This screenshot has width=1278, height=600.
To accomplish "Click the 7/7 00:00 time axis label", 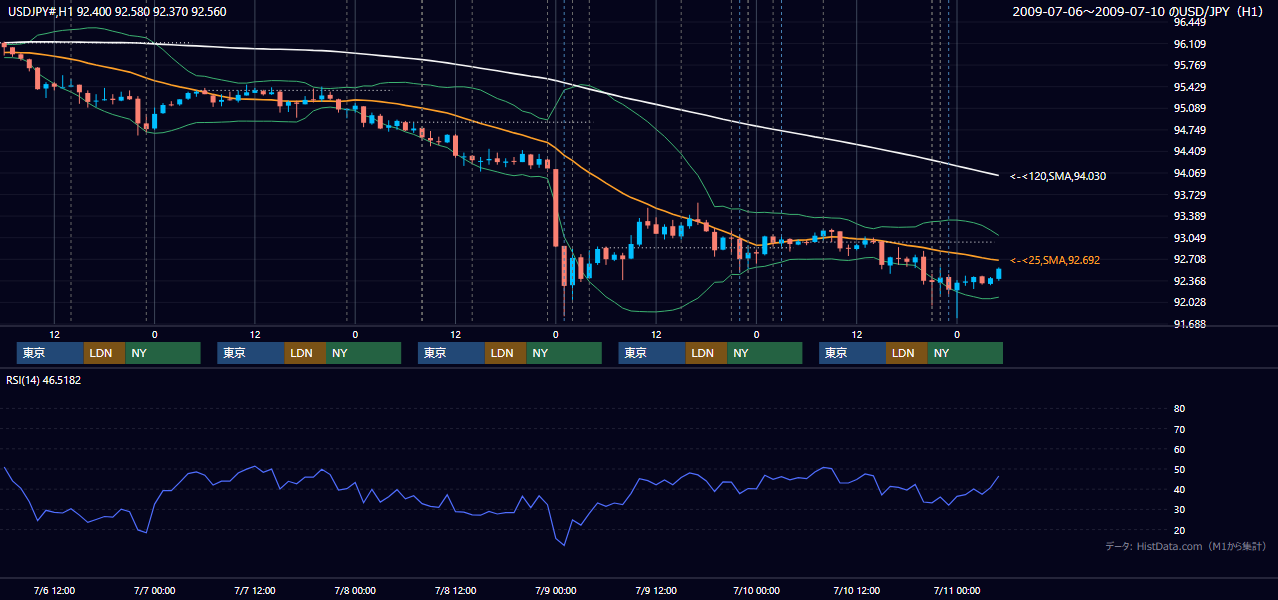I will pyautogui.click(x=154, y=590).
